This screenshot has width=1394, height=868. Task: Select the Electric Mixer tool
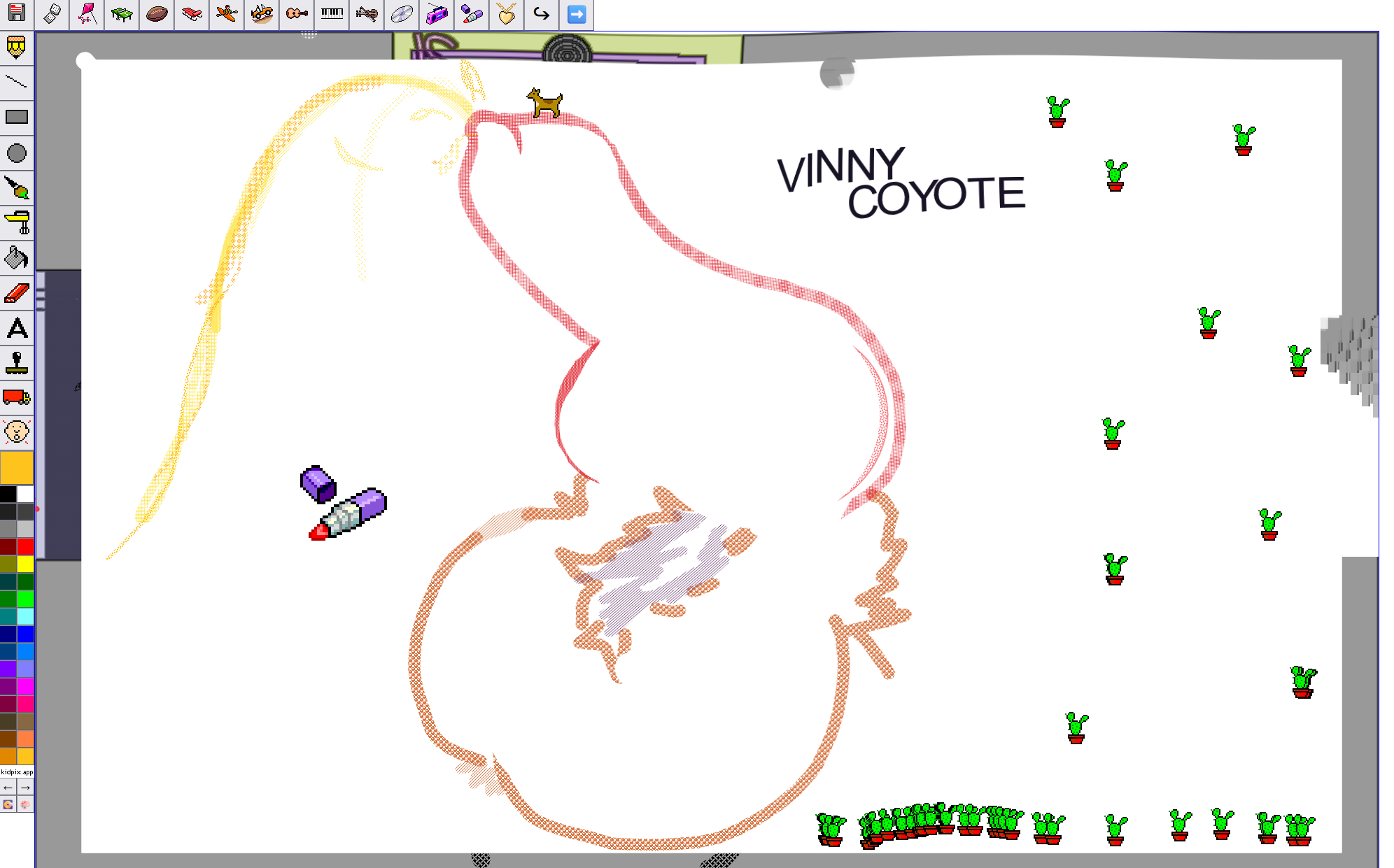16,223
